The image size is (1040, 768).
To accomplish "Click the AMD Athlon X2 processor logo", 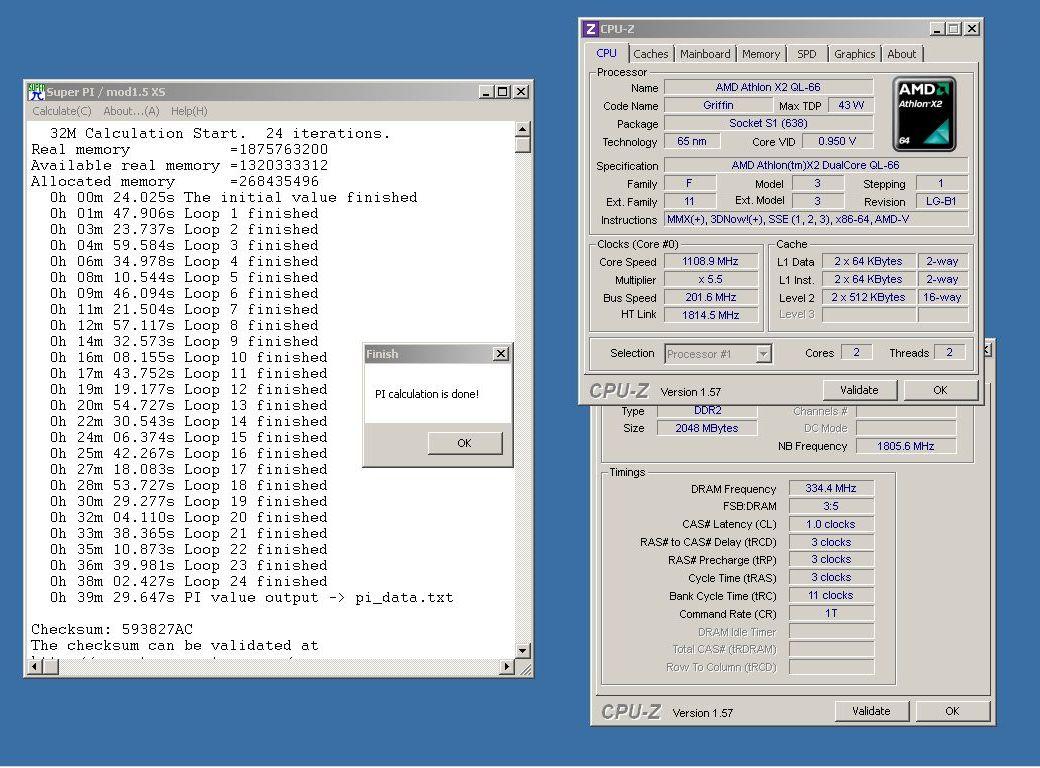I will pyautogui.click(x=923, y=114).
